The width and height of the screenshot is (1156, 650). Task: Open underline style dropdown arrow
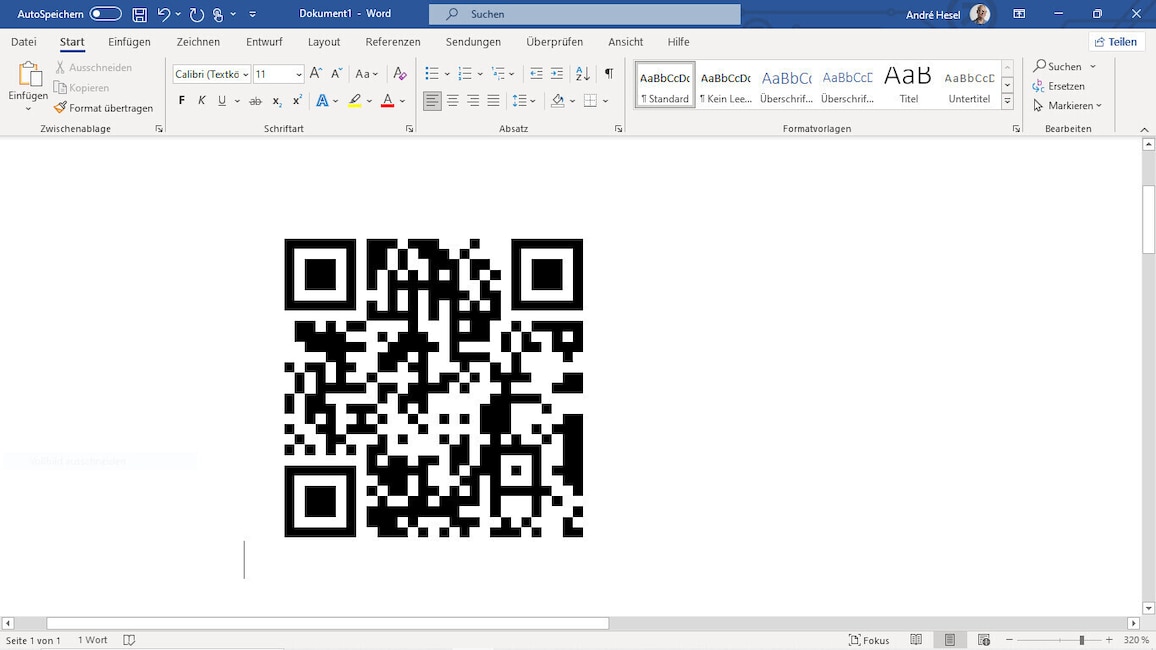(237, 101)
